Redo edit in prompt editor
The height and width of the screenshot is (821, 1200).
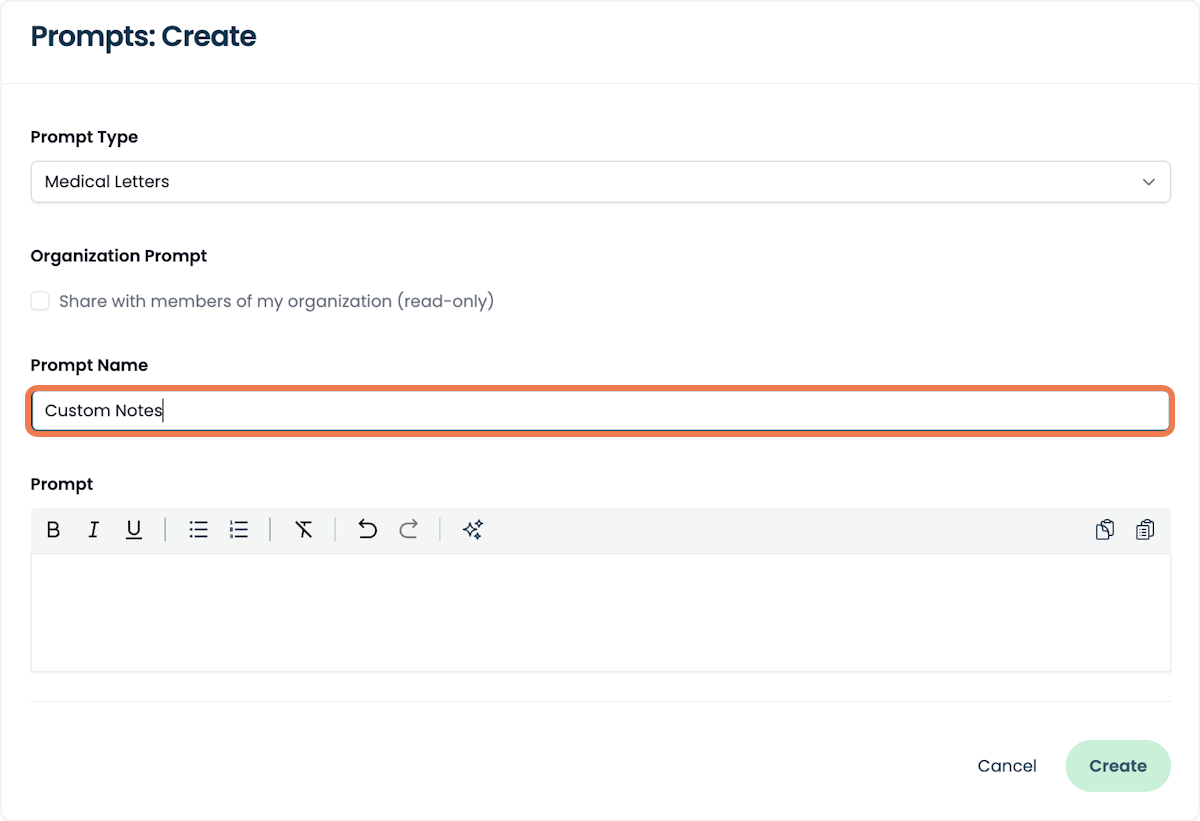[x=408, y=530]
